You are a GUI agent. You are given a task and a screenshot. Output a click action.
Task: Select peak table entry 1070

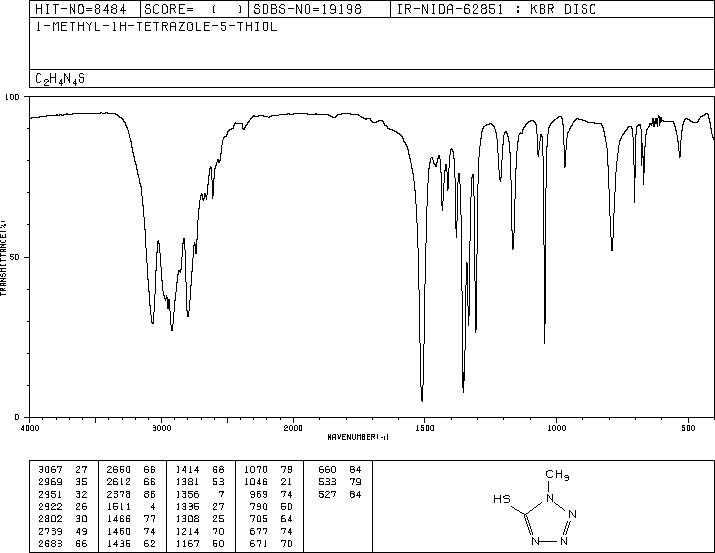(x=256, y=470)
